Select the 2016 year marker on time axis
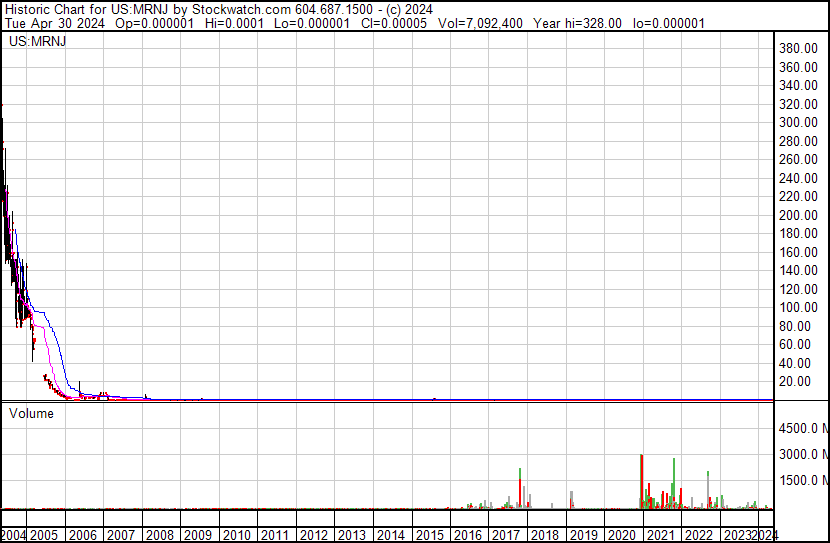Image resolution: width=830 pixels, height=543 pixels. (x=468, y=534)
